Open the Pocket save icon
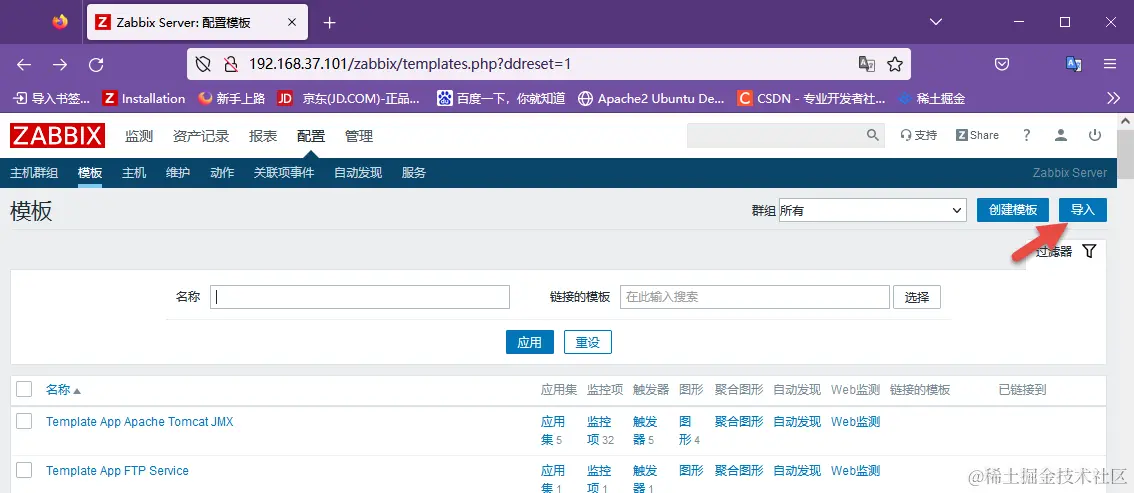 (1002, 64)
